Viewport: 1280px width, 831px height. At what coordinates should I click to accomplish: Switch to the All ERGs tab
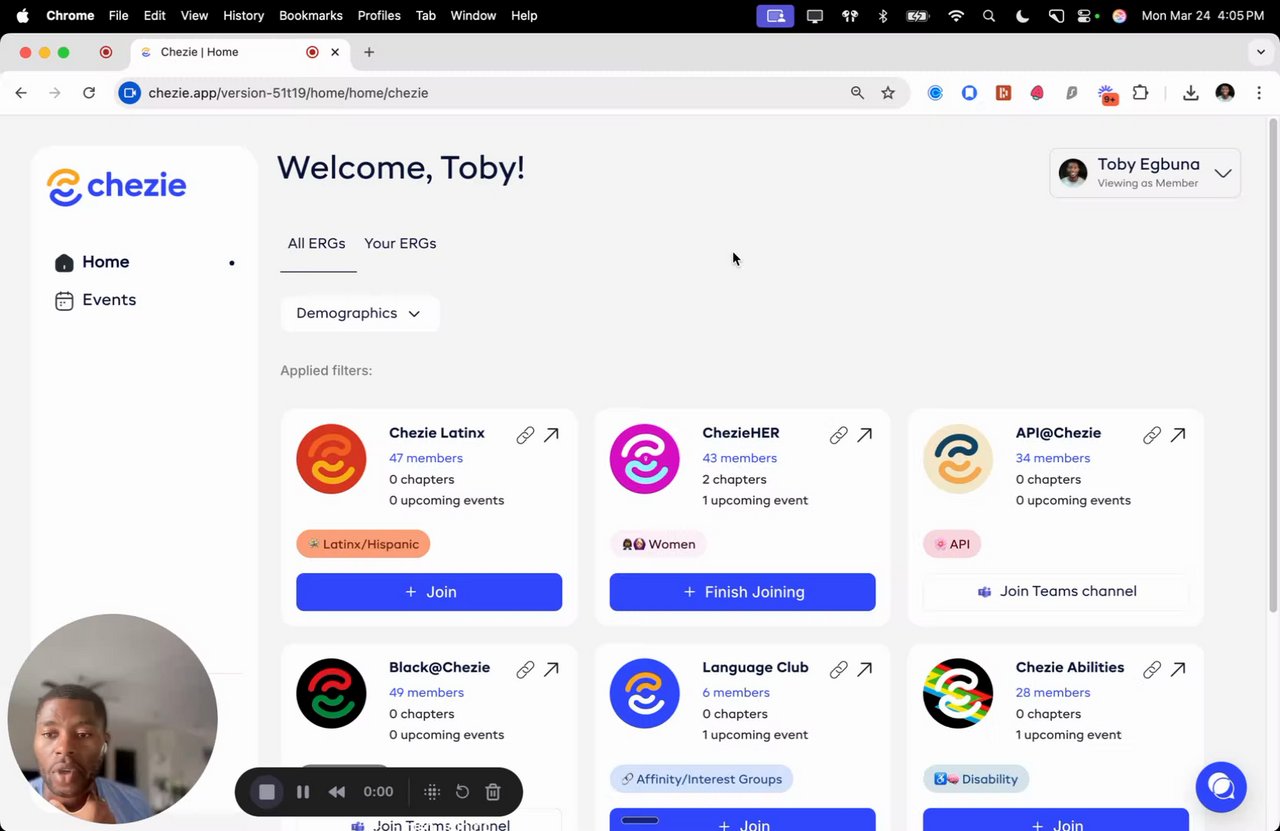coord(317,243)
